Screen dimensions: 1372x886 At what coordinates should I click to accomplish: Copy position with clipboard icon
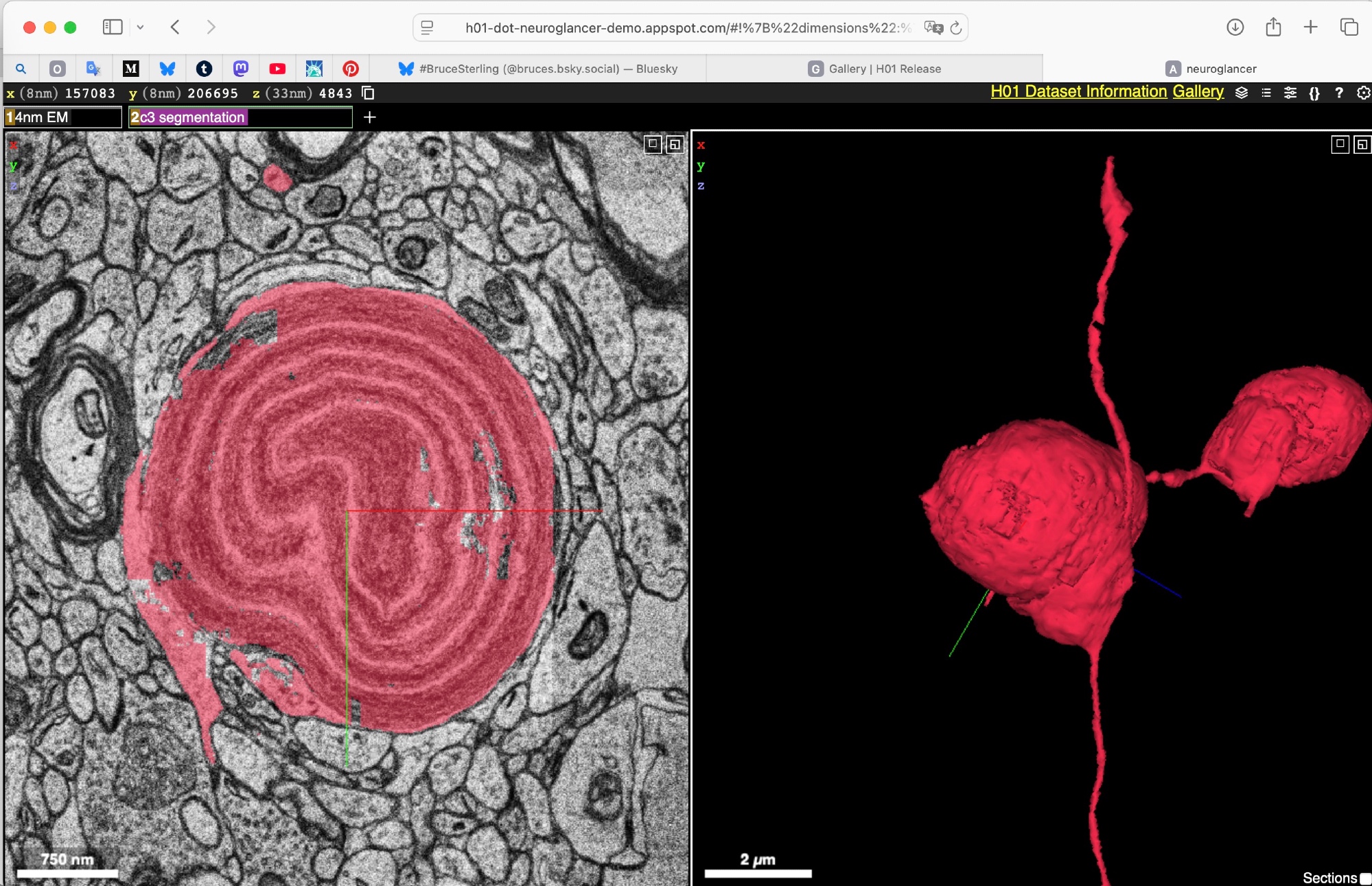point(368,93)
